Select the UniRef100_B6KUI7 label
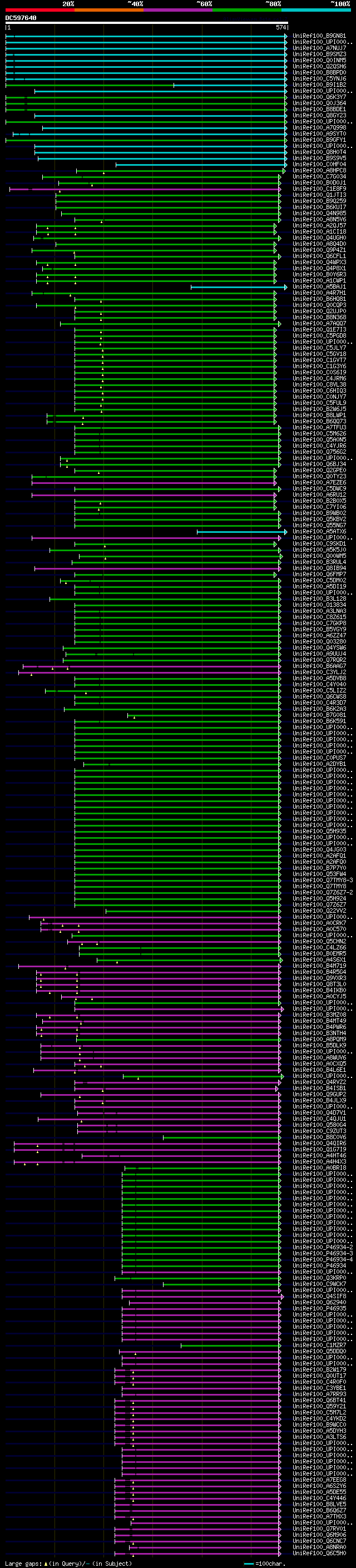 coord(319,207)
